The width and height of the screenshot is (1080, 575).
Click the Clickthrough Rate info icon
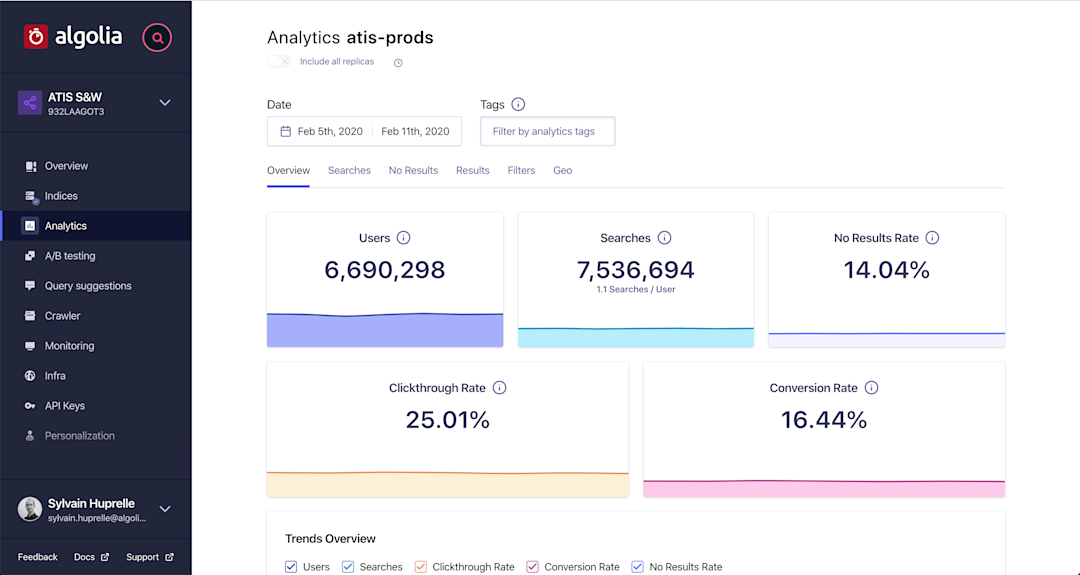[499, 388]
